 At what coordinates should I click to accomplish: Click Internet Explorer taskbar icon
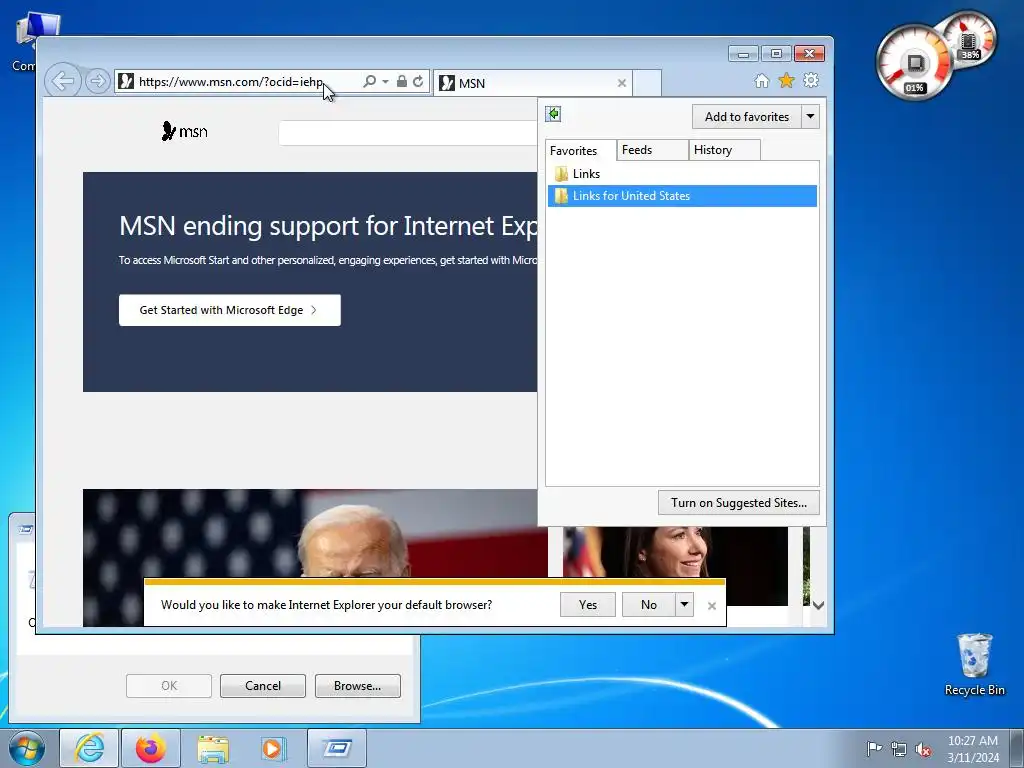(x=89, y=748)
